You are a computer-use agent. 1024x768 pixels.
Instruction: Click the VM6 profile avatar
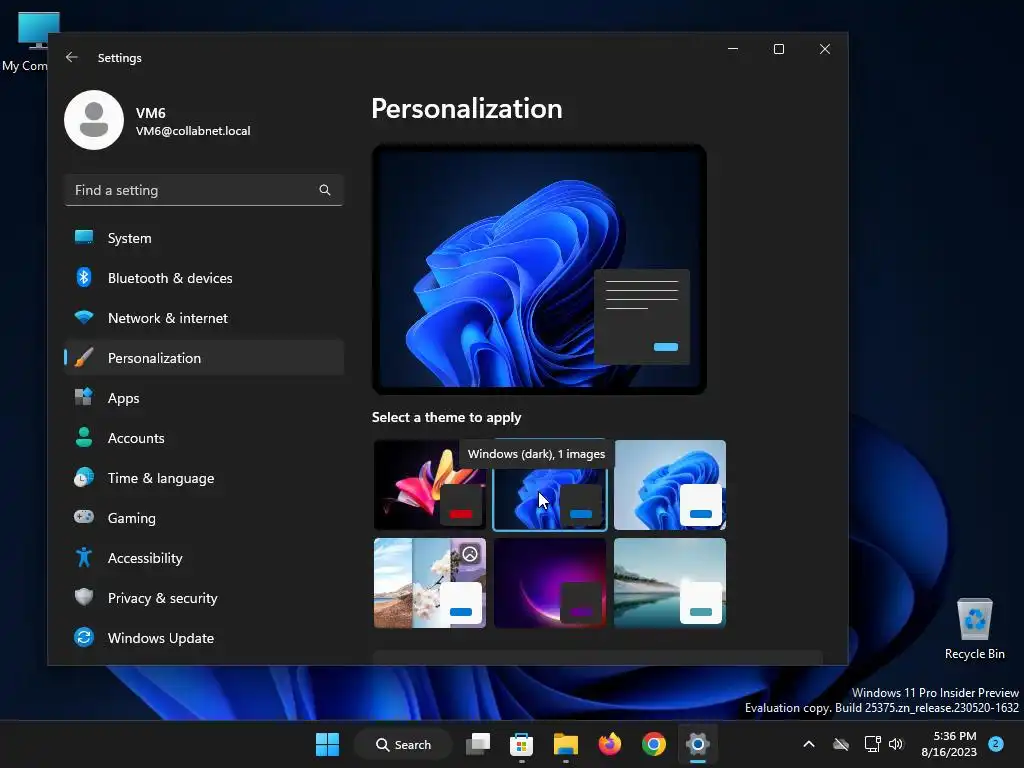(94, 120)
